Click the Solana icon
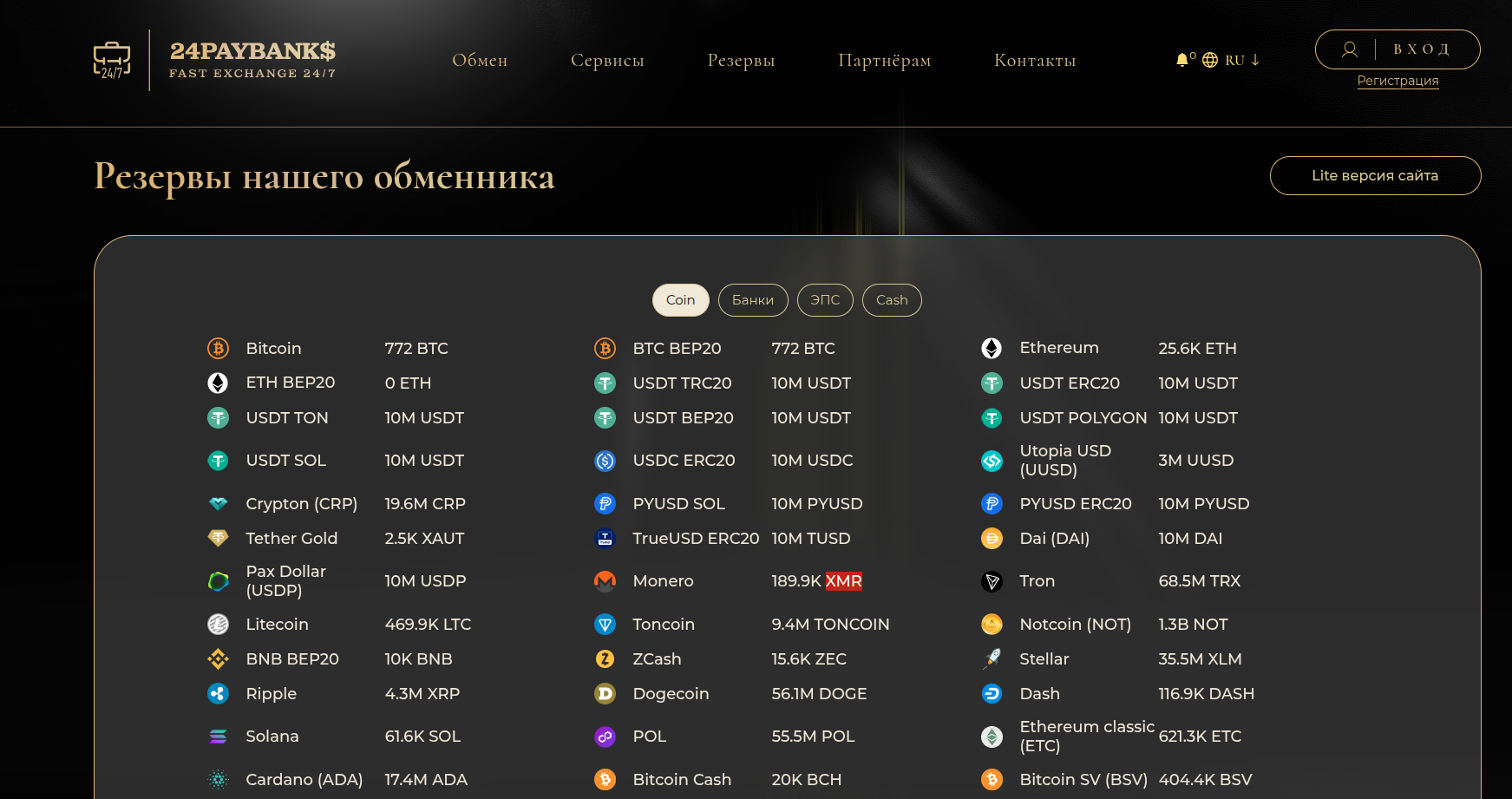This screenshot has width=1512, height=799. [218, 737]
